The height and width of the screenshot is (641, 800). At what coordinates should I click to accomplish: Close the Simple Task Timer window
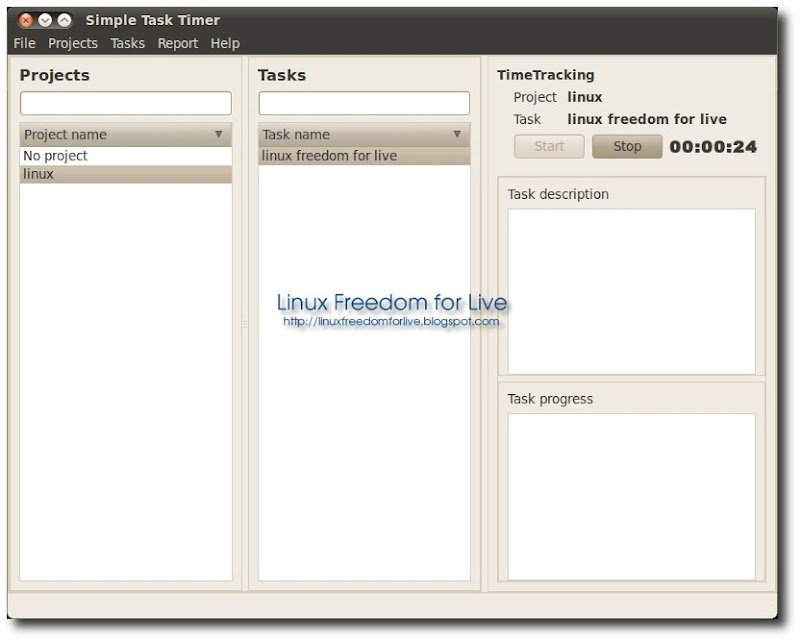(x=26, y=20)
